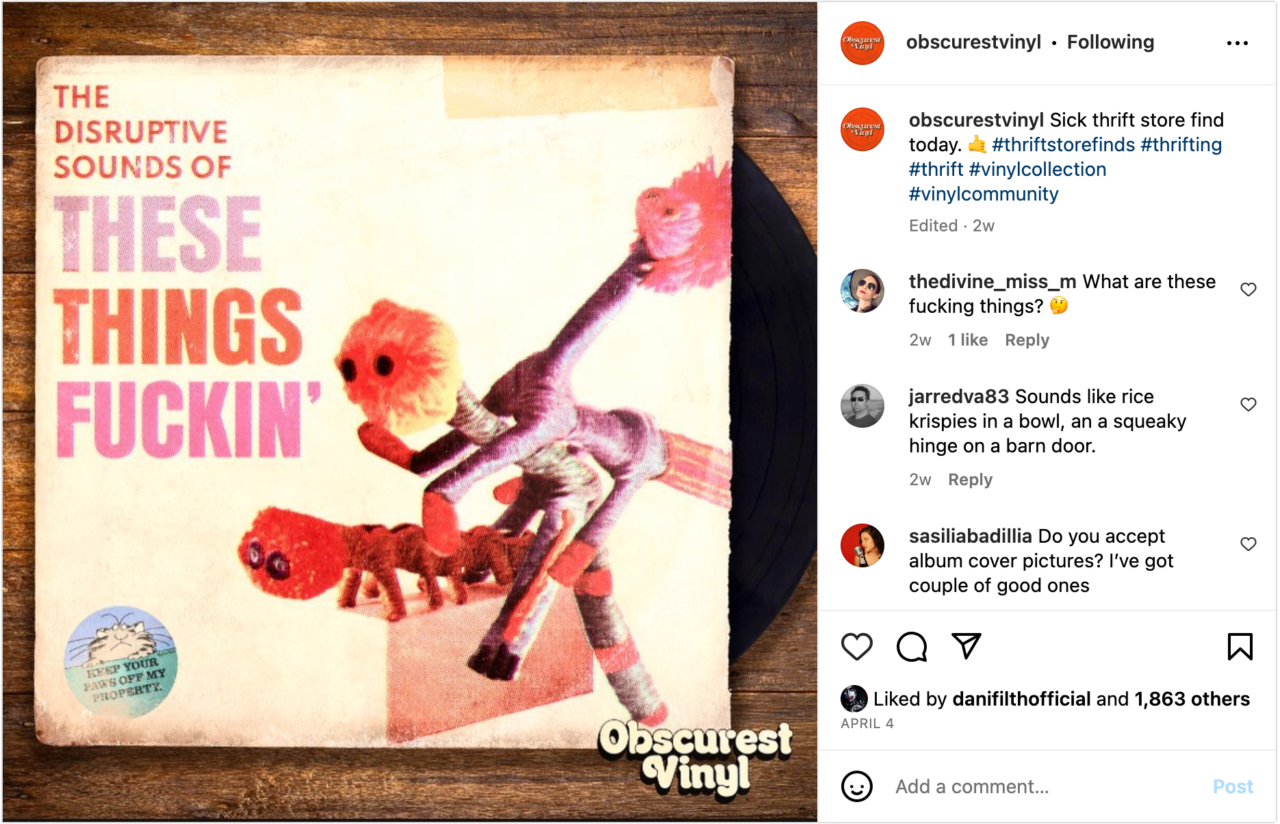The height and width of the screenshot is (824, 1280).
Task: Open emoji picker smiley icon
Action: [x=857, y=786]
